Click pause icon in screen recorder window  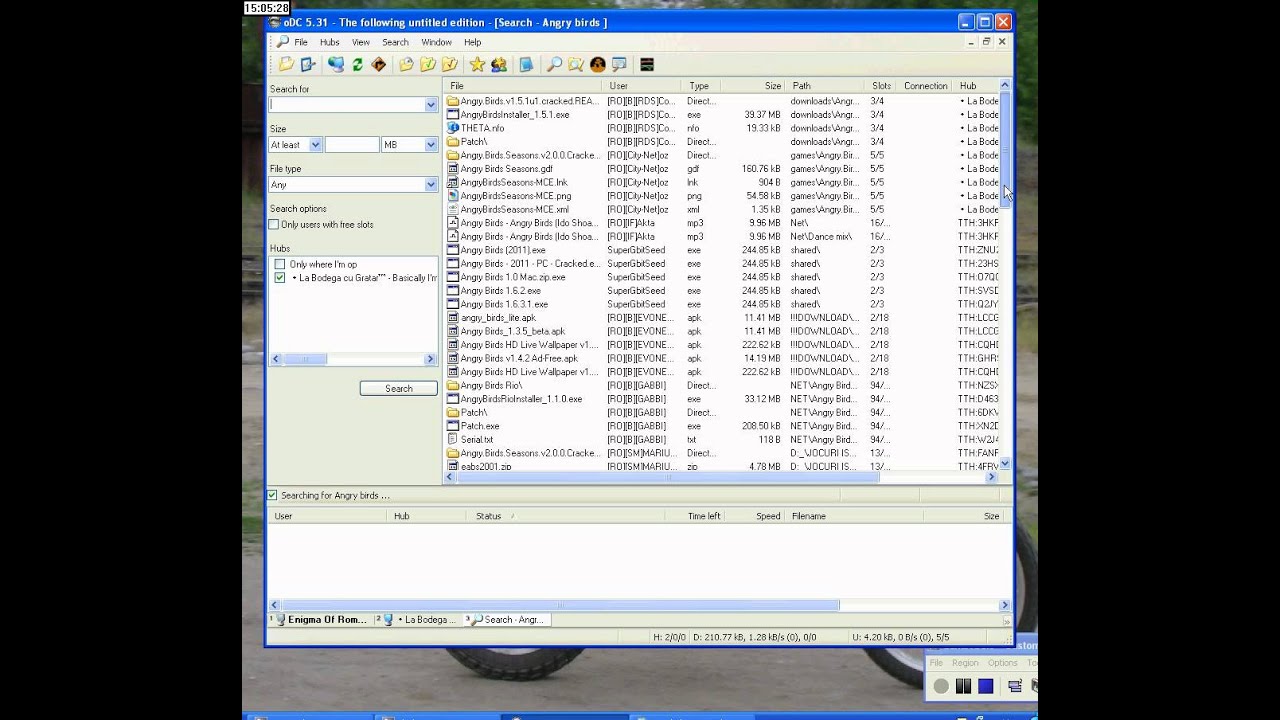(963, 686)
